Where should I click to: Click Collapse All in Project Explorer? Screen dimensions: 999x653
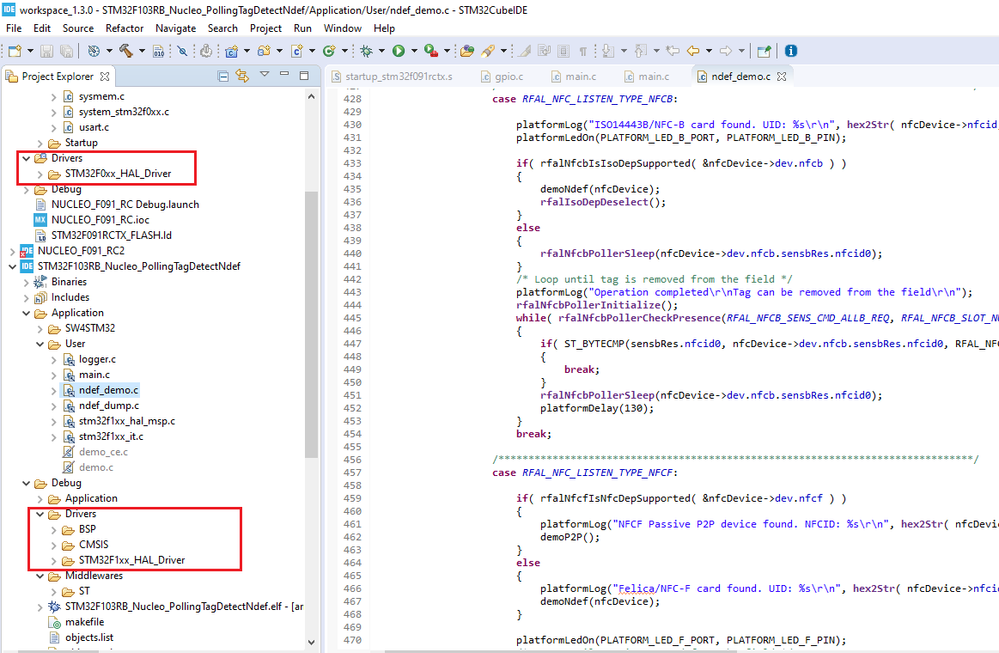(x=223, y=76)
